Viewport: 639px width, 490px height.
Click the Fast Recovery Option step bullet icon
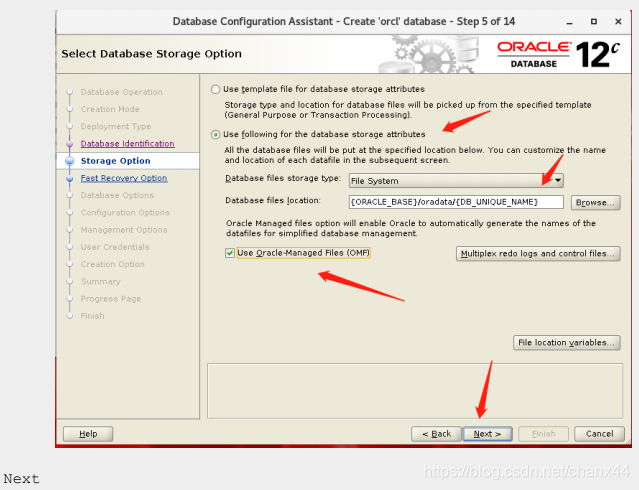(70, 179)
